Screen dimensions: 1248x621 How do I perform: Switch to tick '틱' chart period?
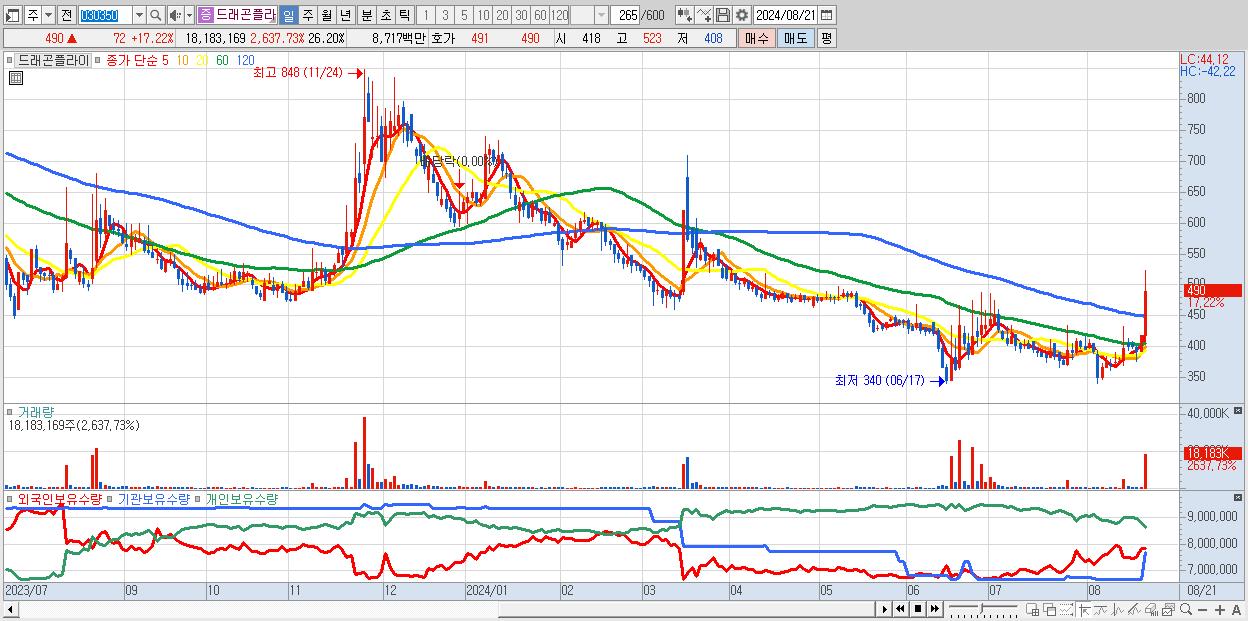click(x=404, y=15)
